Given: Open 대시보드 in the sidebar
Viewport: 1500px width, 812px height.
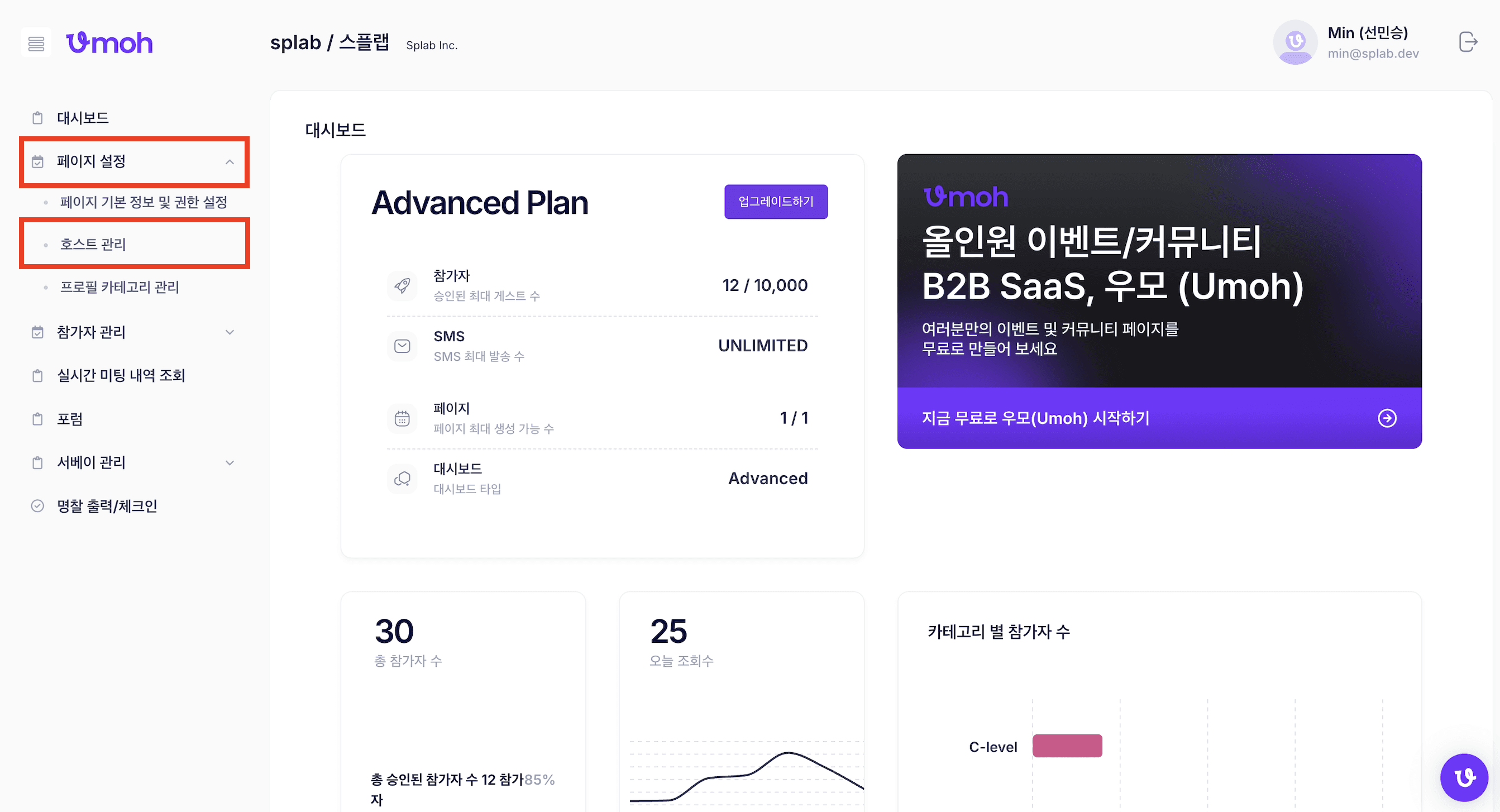Looking at the screenshot, I should pos(83,118).
